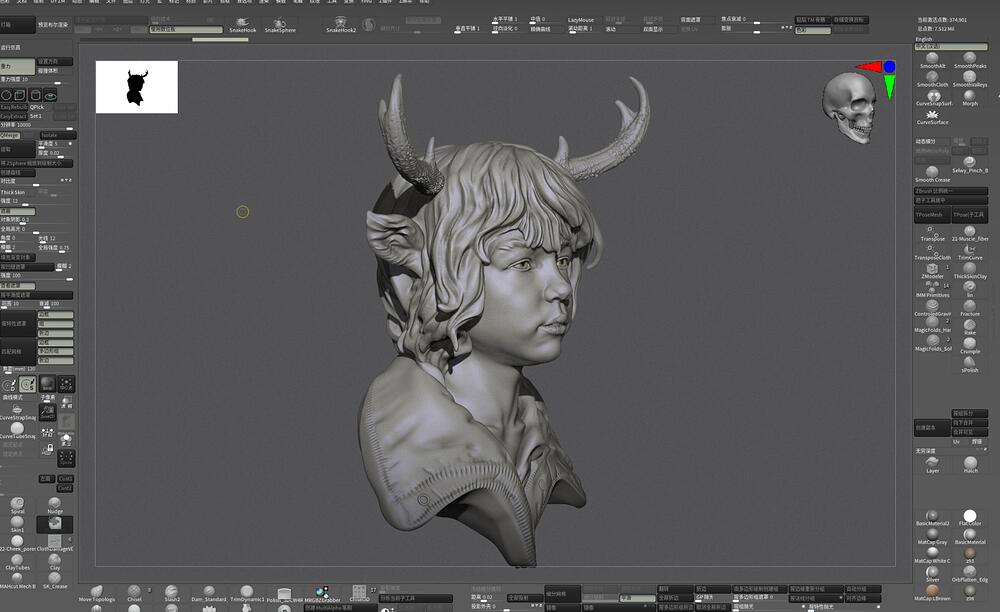The height and width of the screenshot is (612, 1000).
Task: Pick the Chisel brush
Action: [x=134, y=594]
